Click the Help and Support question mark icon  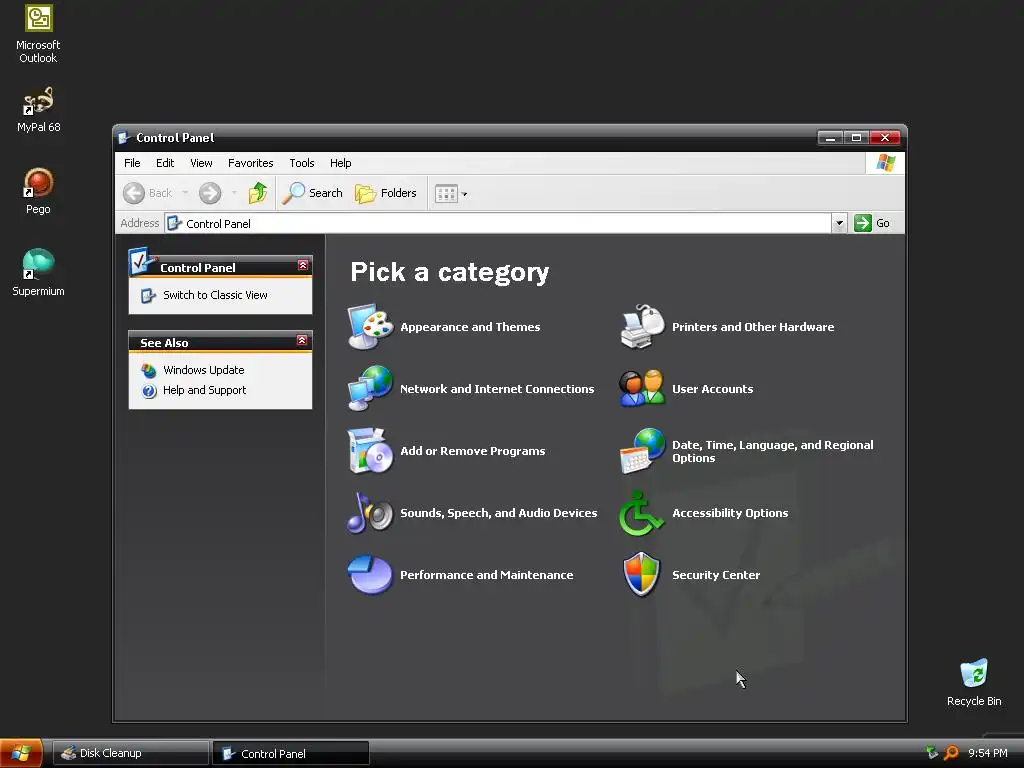tap(149, 391)
